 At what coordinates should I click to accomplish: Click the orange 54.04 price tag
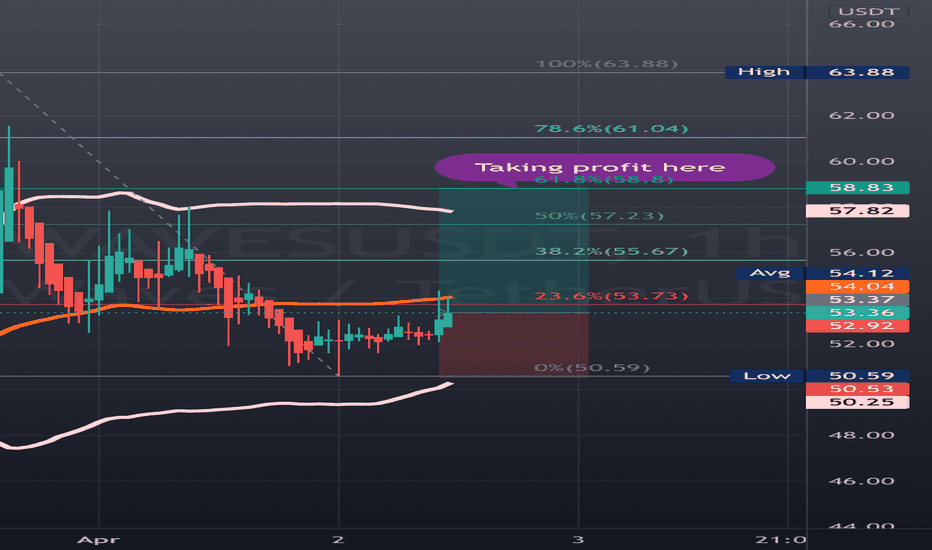858,287
